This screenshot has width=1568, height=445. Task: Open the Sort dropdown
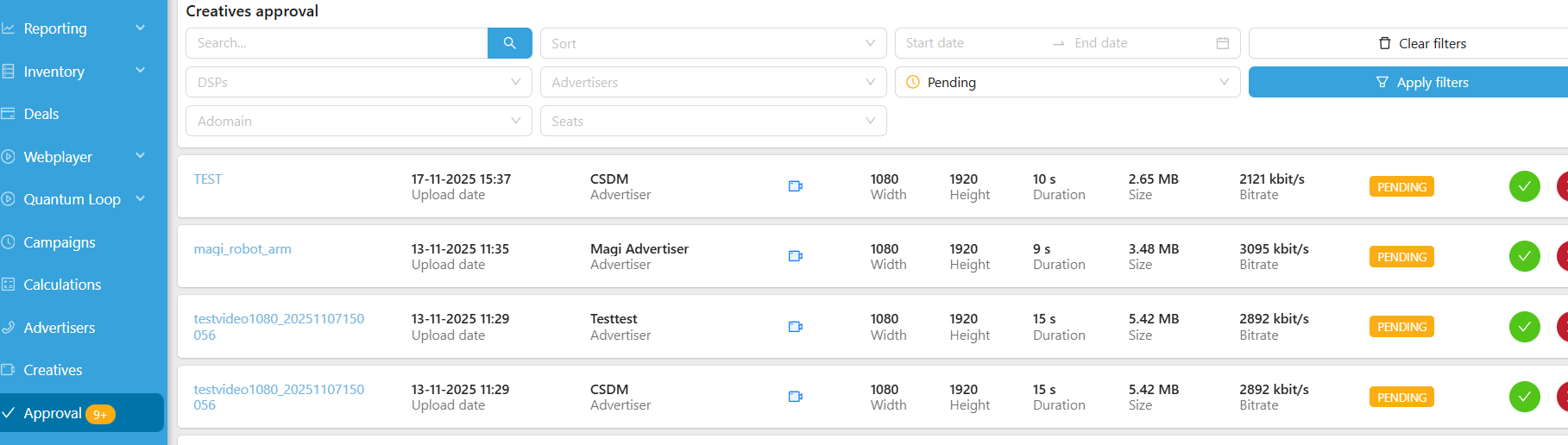(x=713, y=43)
